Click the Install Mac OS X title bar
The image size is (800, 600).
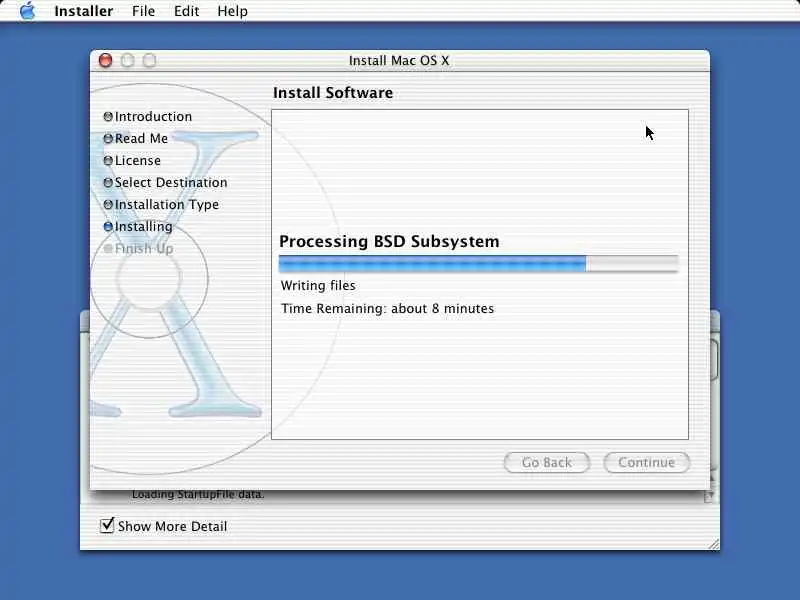[x=399, y=60]
